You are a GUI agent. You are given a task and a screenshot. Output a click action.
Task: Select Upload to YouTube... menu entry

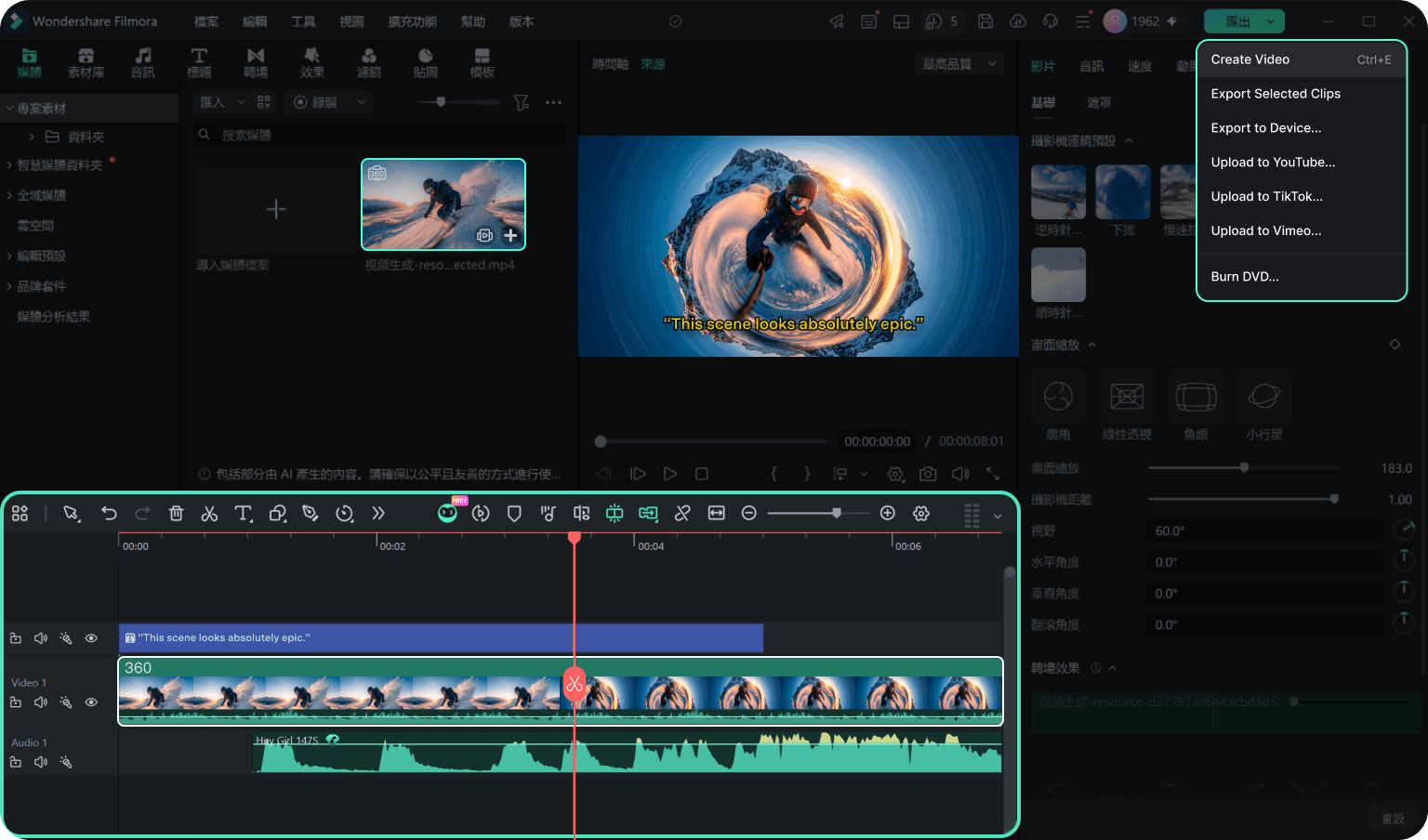click(x=1302, y=163)
